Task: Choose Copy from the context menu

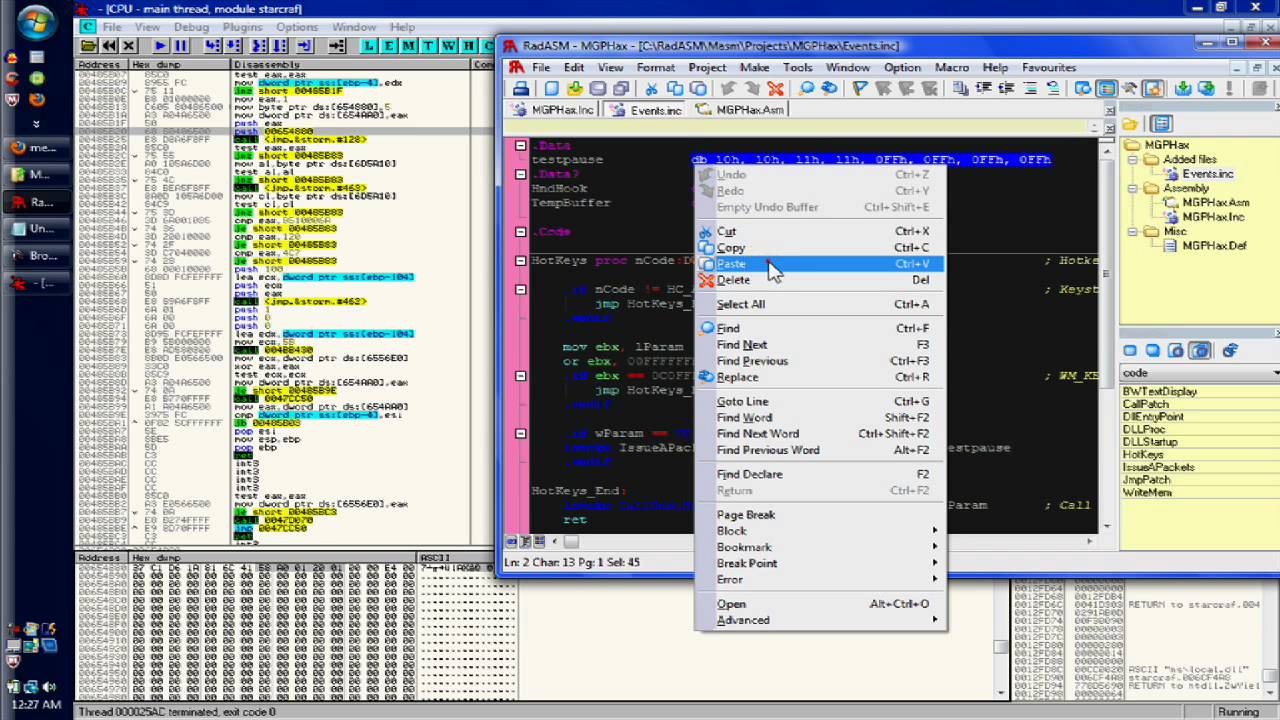Action: click(x=819, y=248)
